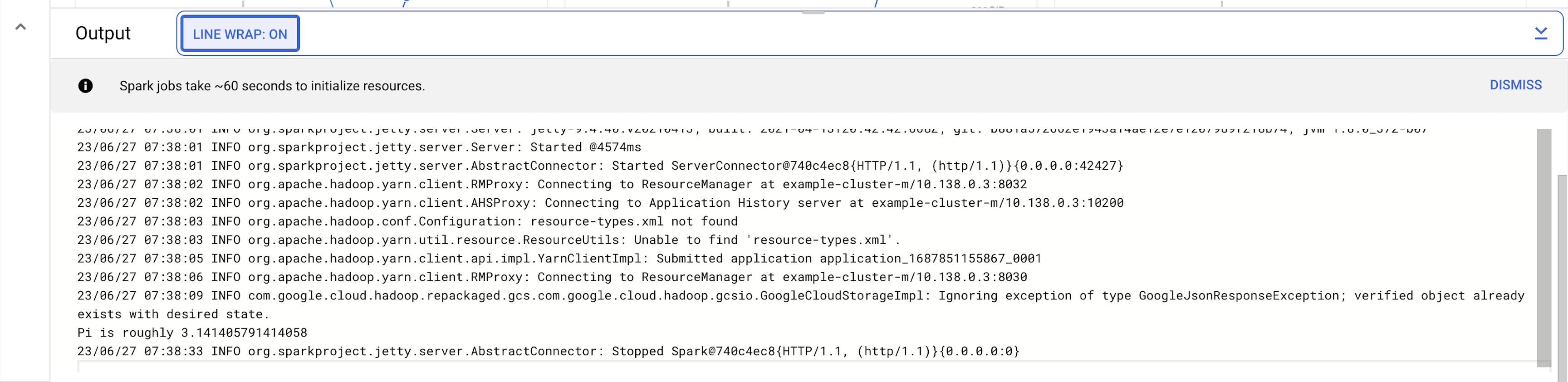This screenshot has width=1568, height=382.
Task: Click the RMProxy line ending in :8032
Action: [552, 184]
